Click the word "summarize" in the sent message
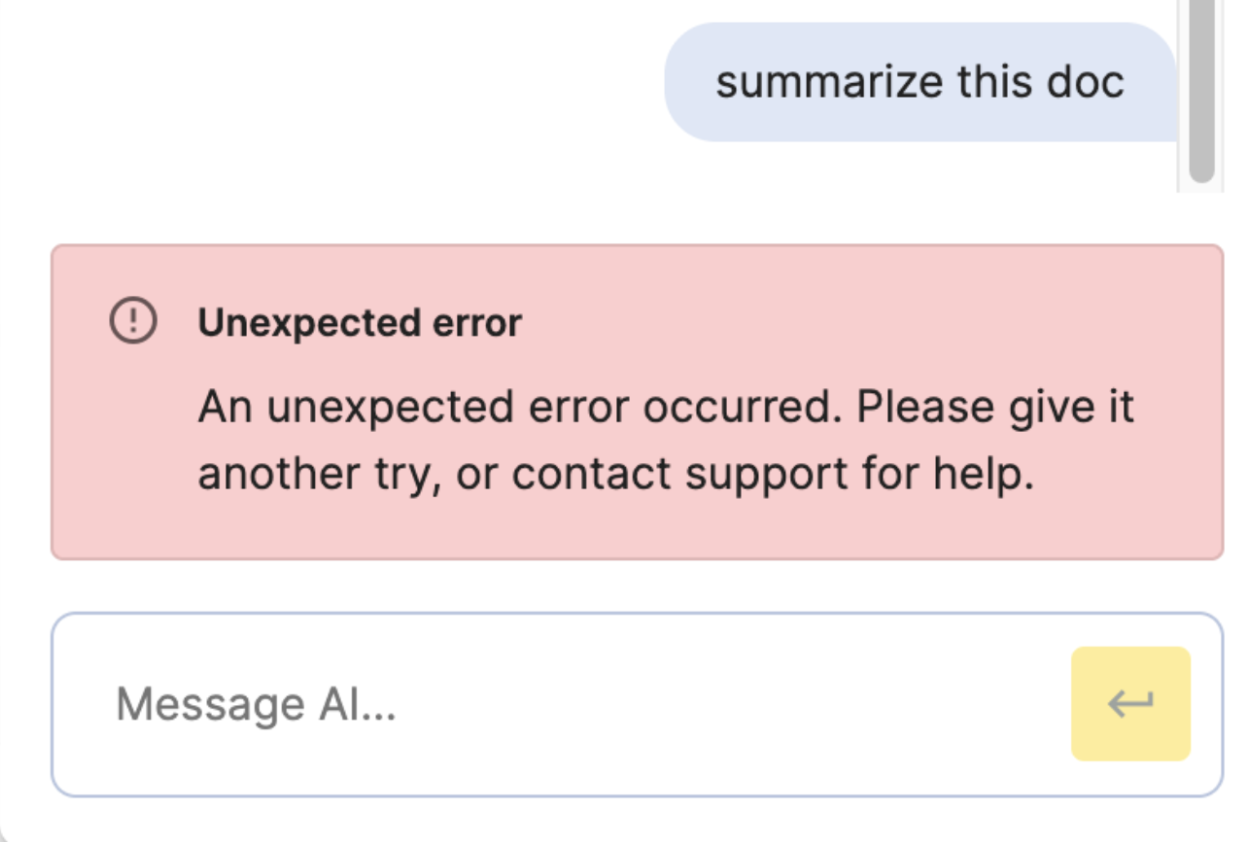This screenshot has height=842, width=1260. tap(828, 82)
